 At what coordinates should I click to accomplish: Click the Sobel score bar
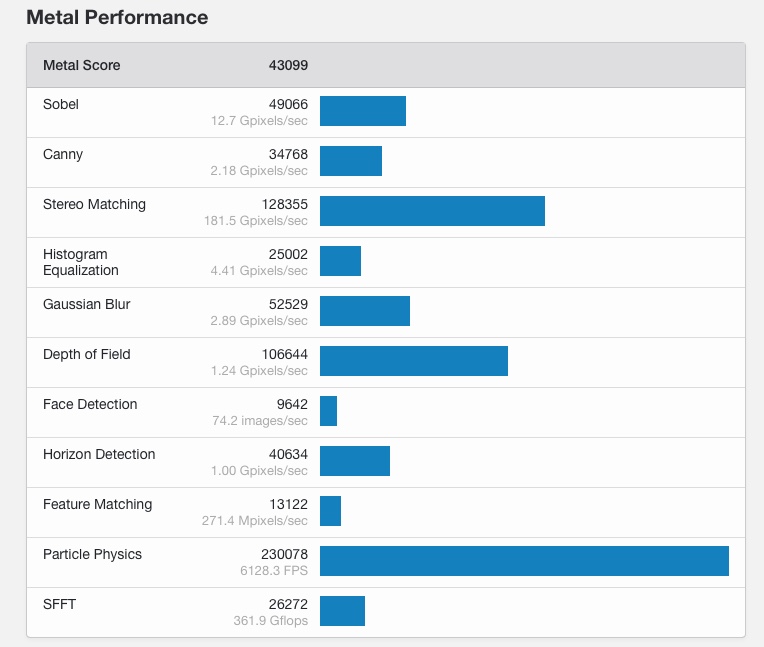point(363,111)
